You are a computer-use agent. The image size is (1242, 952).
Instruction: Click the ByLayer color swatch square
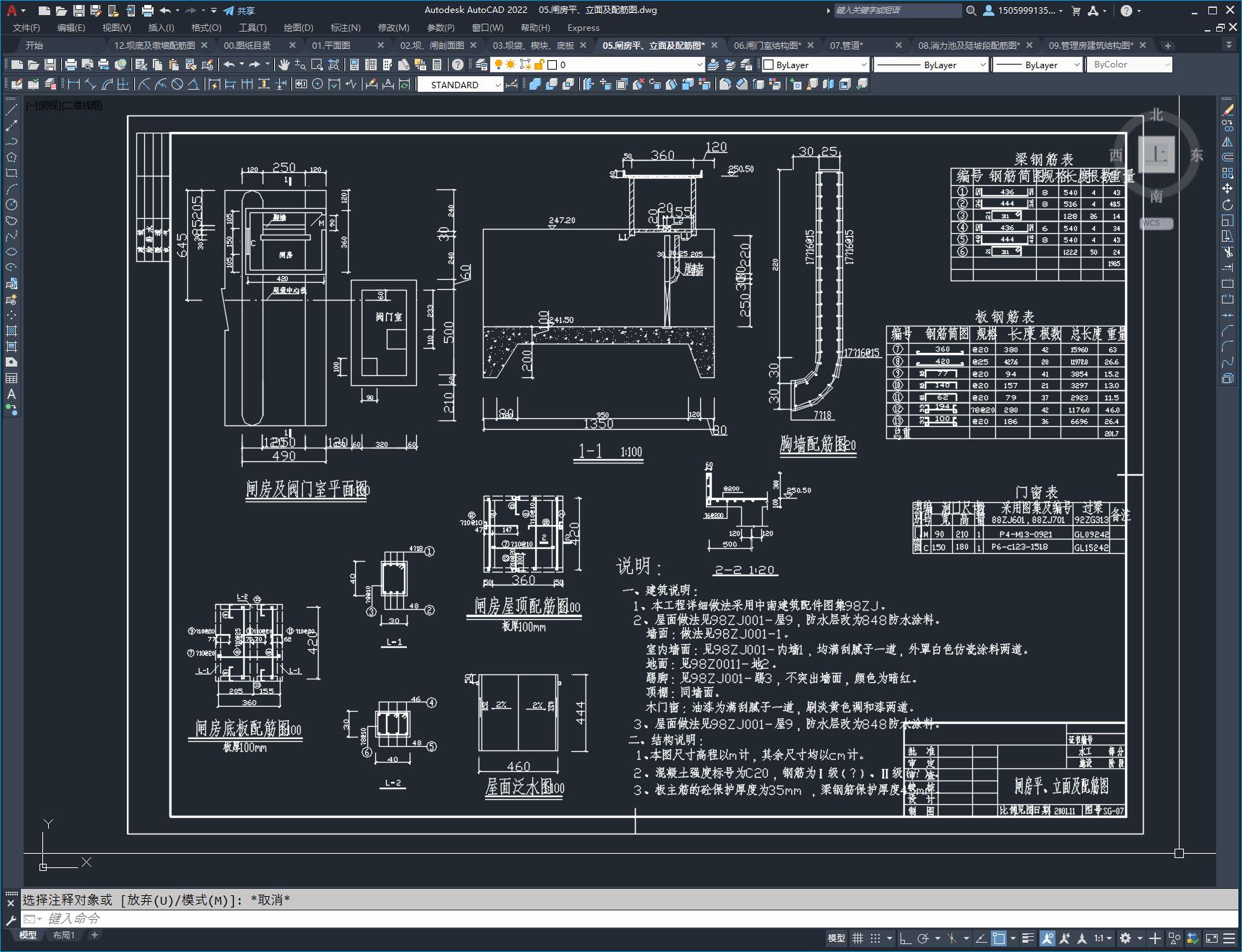768,65
